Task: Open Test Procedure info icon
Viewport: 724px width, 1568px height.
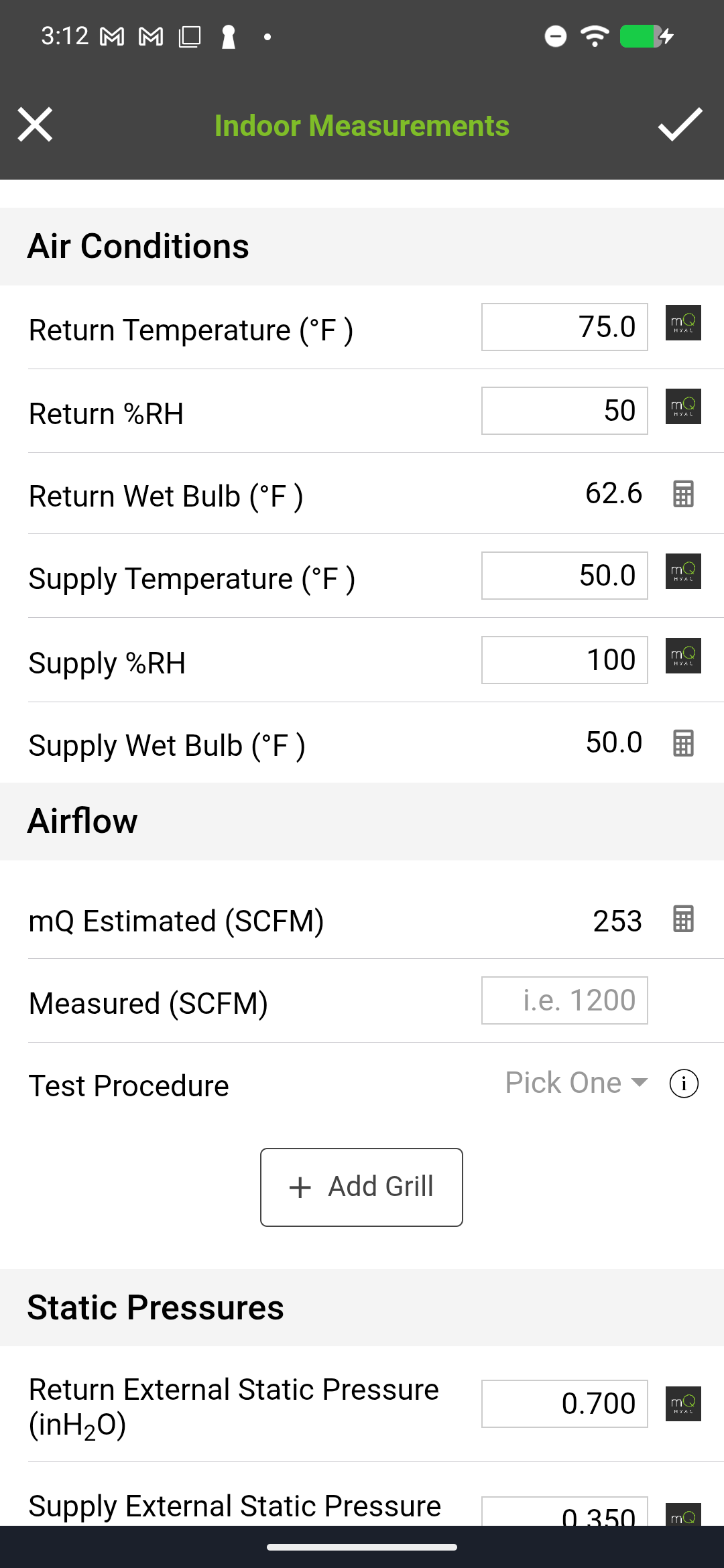Action: (684, 1084)
